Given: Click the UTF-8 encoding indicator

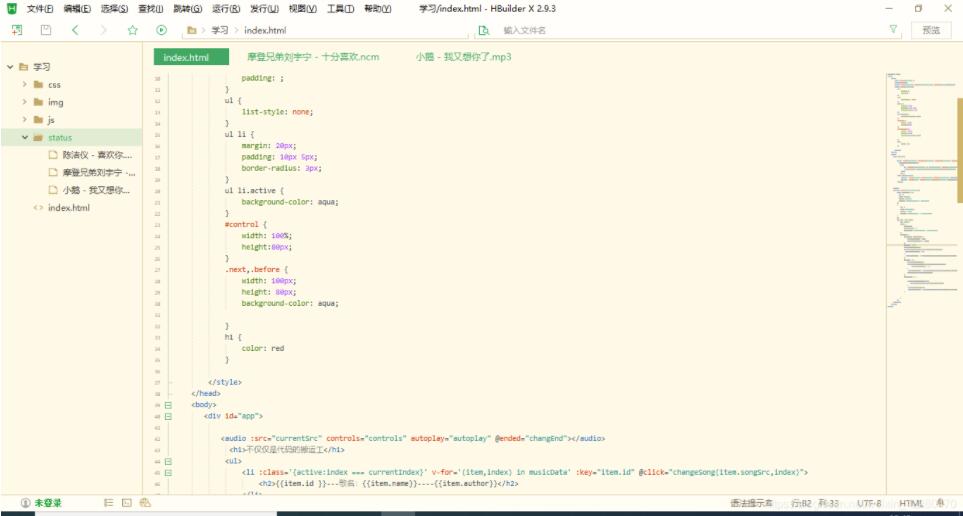Looking at the screenshot, I should click(x=870, y=503).
